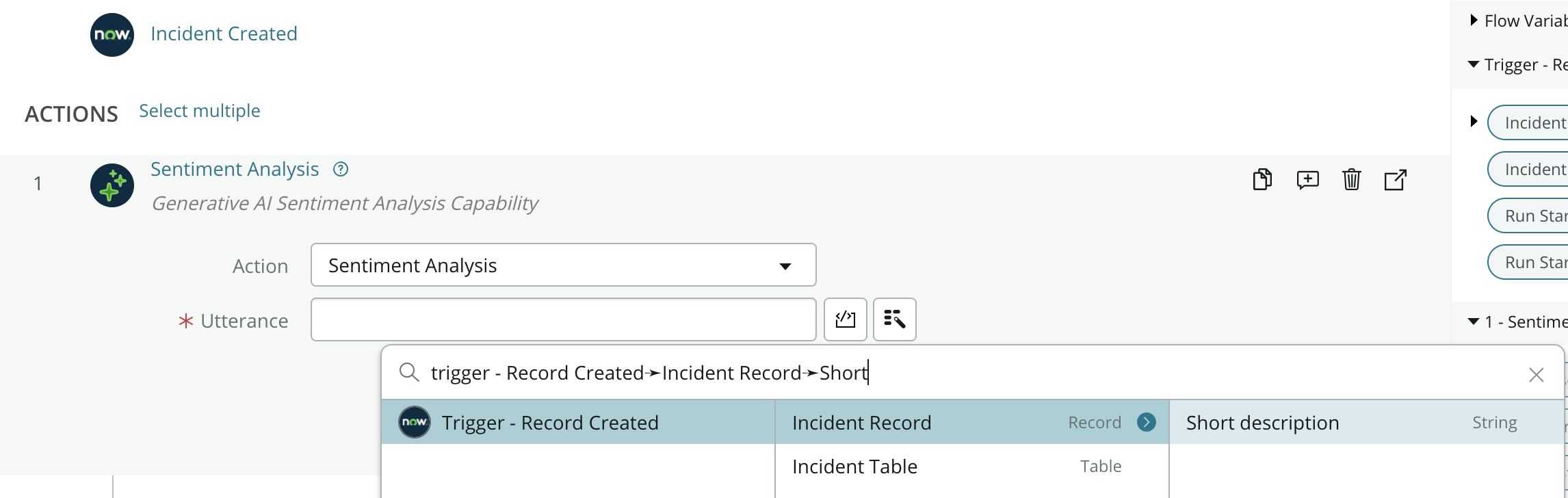Viewport: 1568px width, 498px height.
Task: Choose the Incident Table option
Action: [x=972, y=467]
